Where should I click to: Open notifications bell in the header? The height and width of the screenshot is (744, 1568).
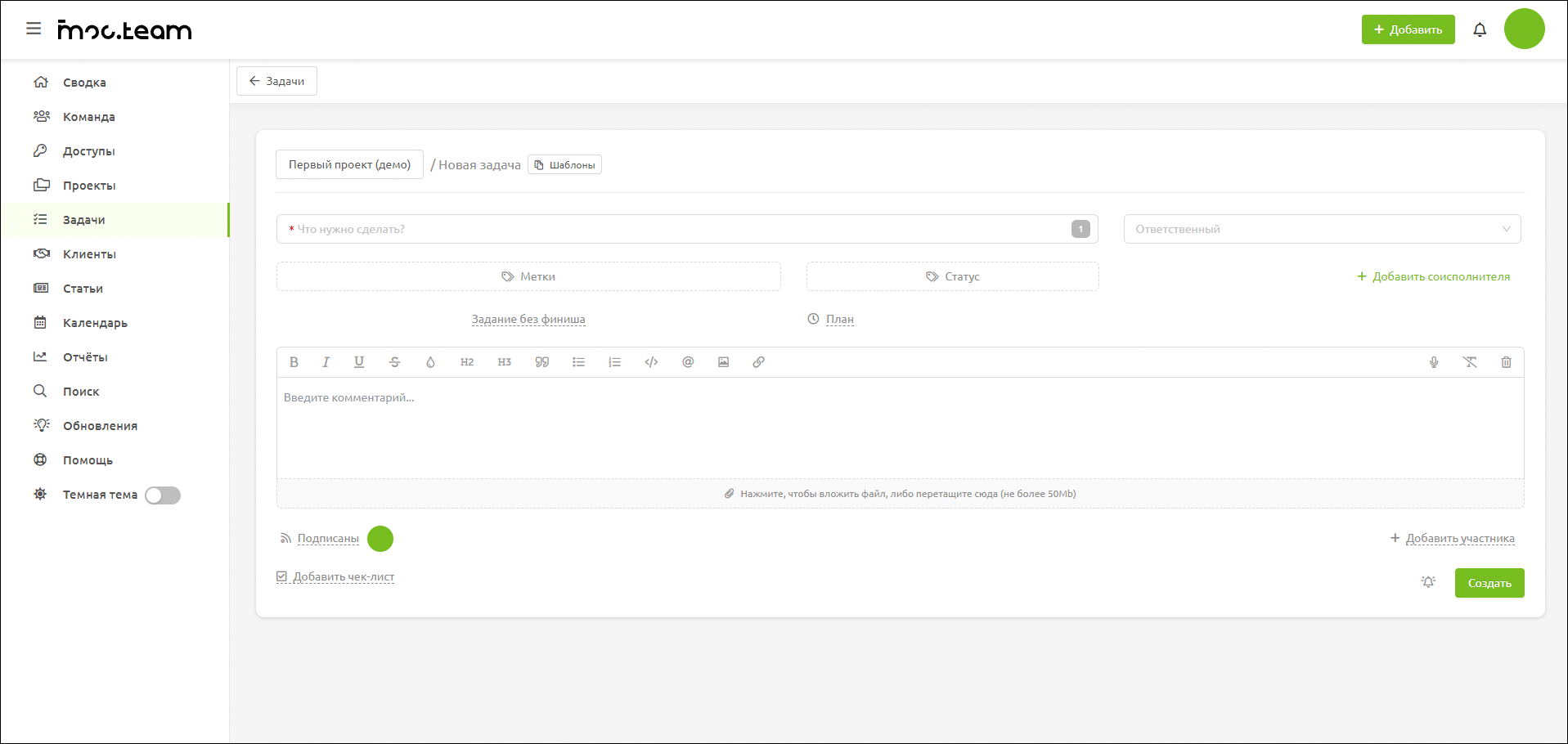1479,30
